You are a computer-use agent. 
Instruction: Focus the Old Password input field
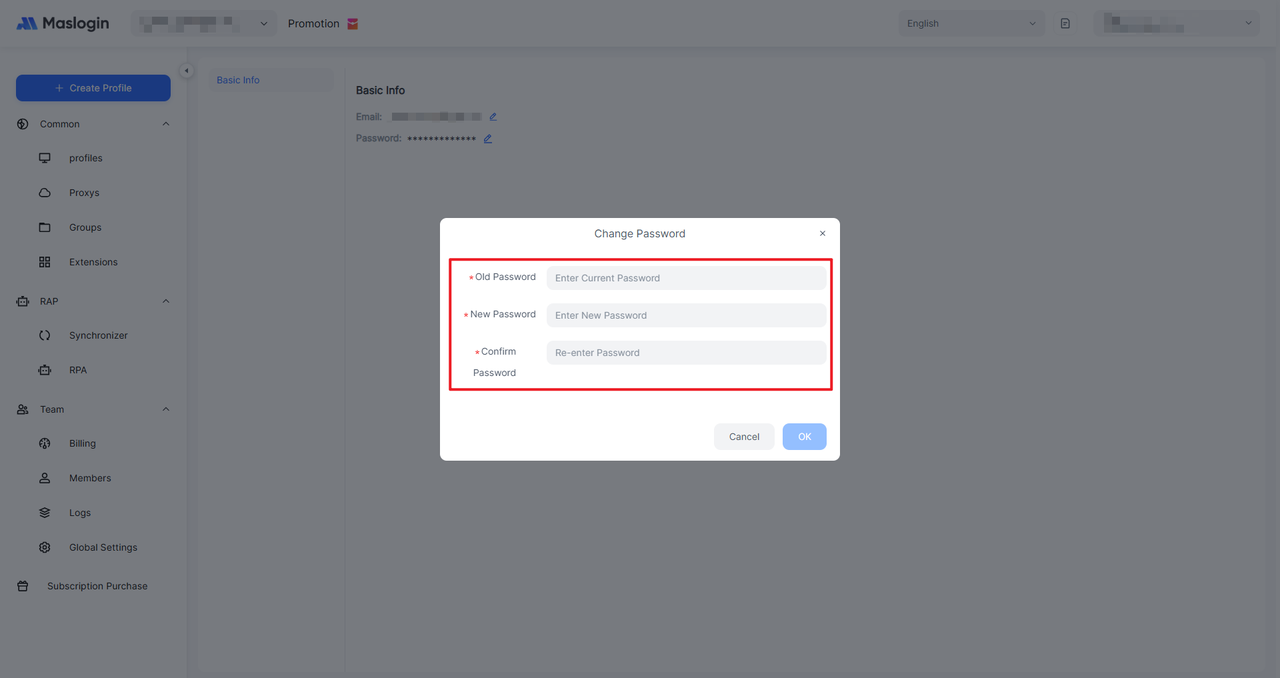pos(686,278)
